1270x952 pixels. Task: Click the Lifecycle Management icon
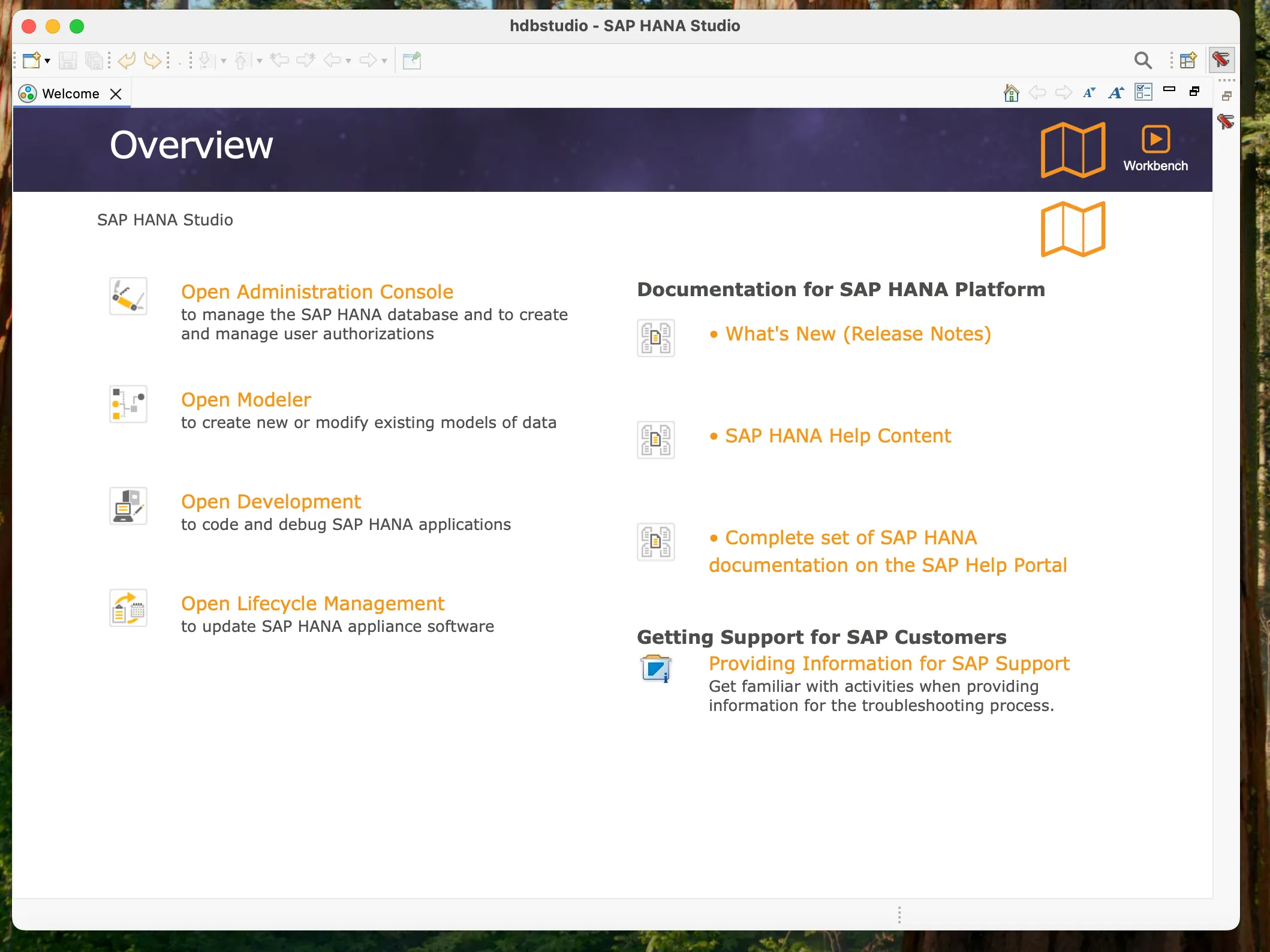[128, 608]
